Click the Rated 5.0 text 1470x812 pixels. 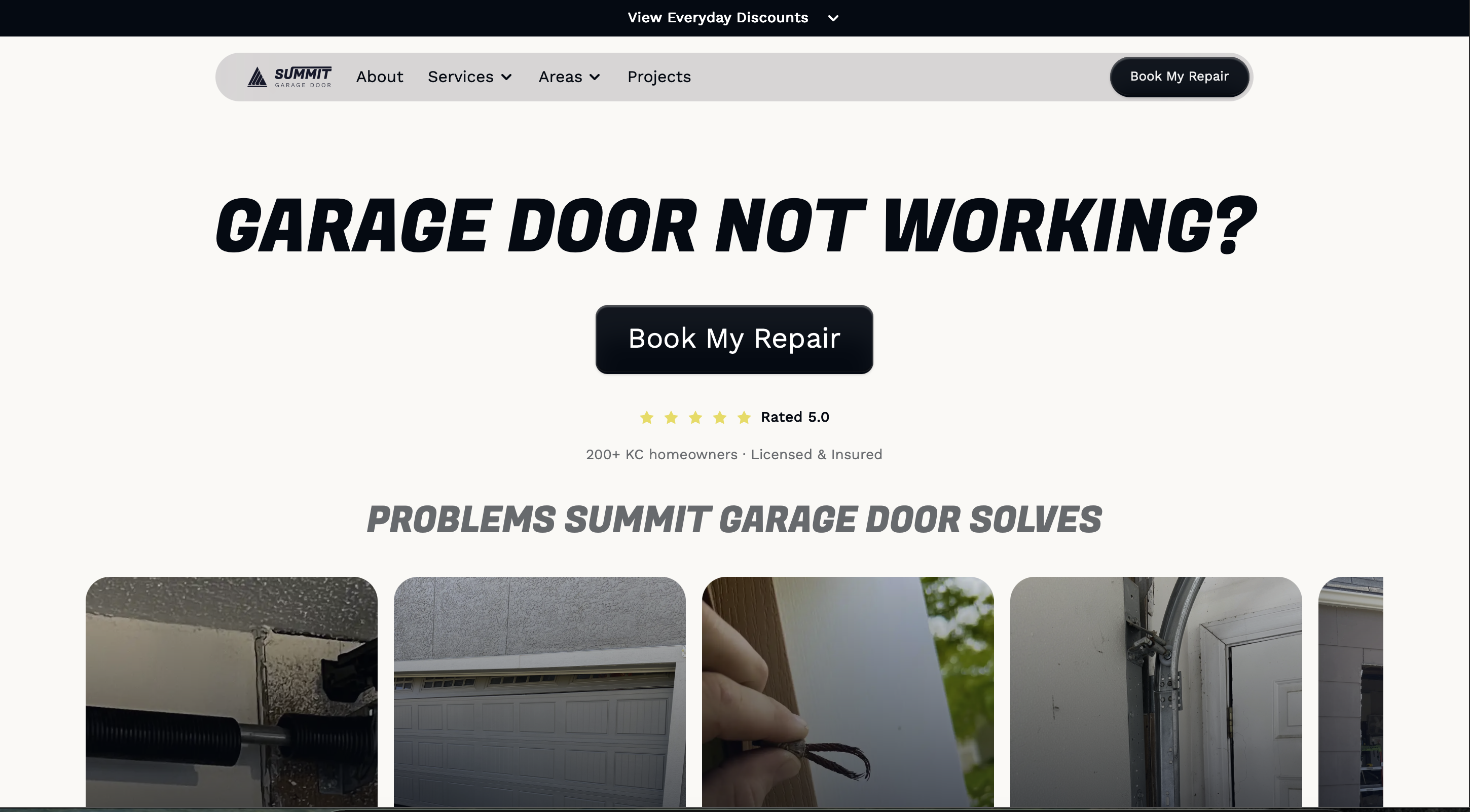pyautogui.click(x=795, y=417)
